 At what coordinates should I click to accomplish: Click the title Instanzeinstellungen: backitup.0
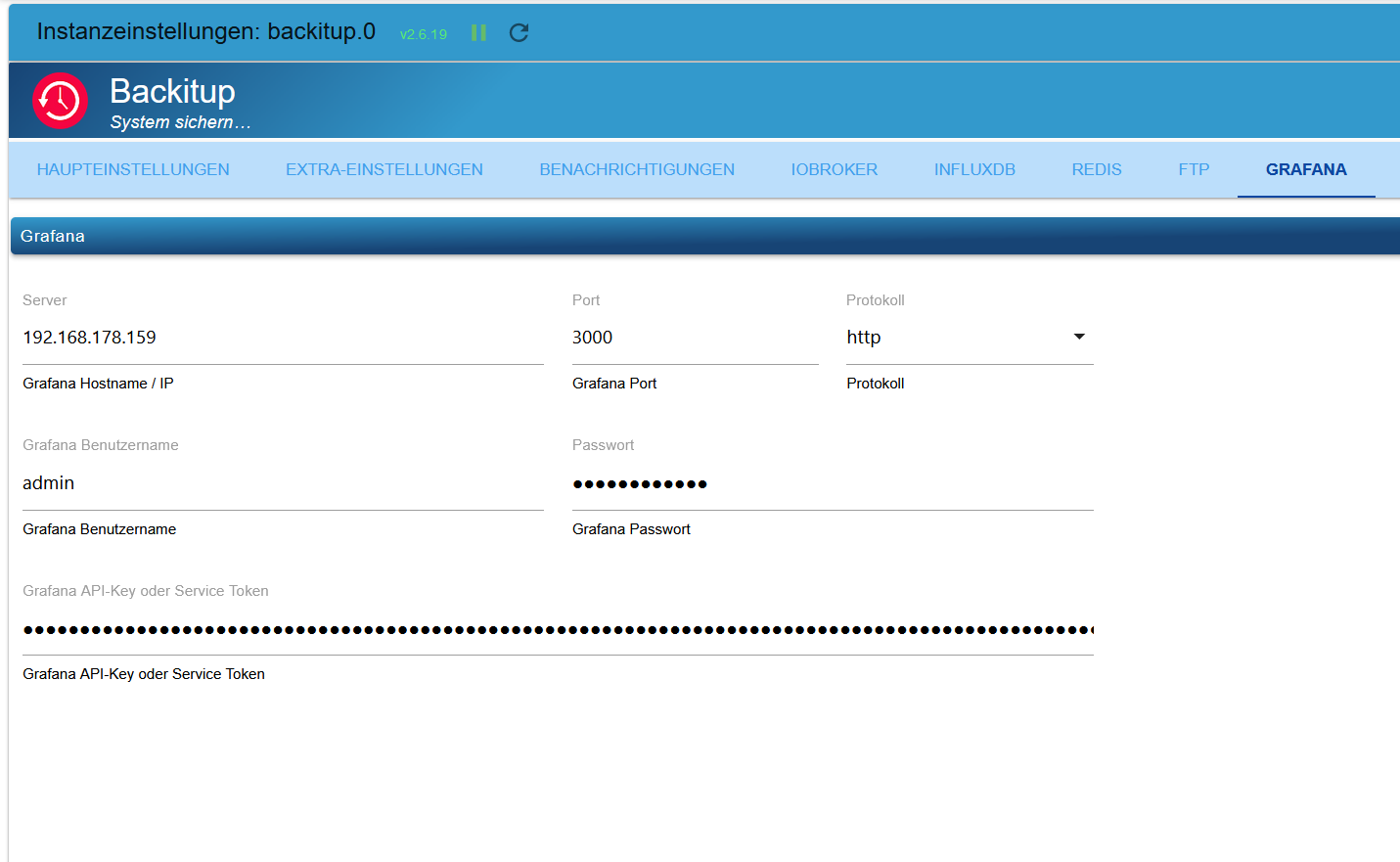click(206, 31)
